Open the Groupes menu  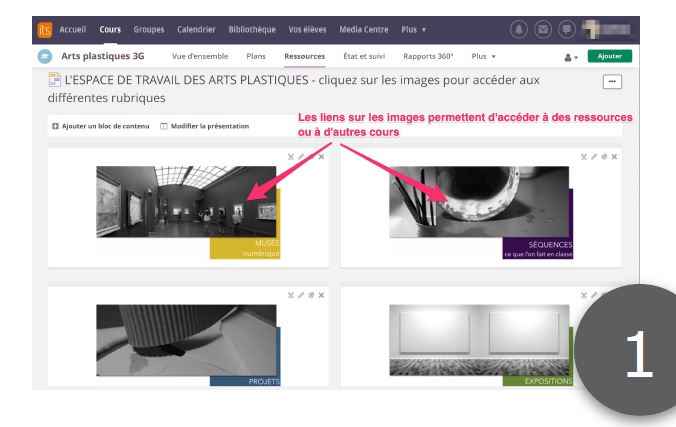pos(149,30)
